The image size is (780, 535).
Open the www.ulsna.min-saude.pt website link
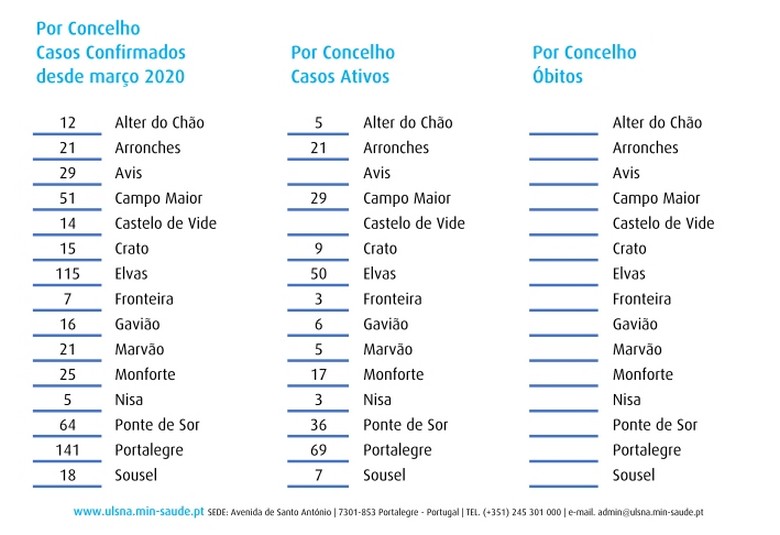coord(139,512)
